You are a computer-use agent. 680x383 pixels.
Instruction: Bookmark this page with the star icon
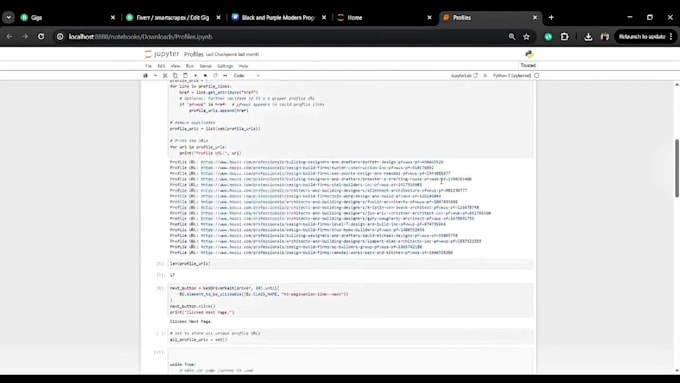[x=526, y=37]
